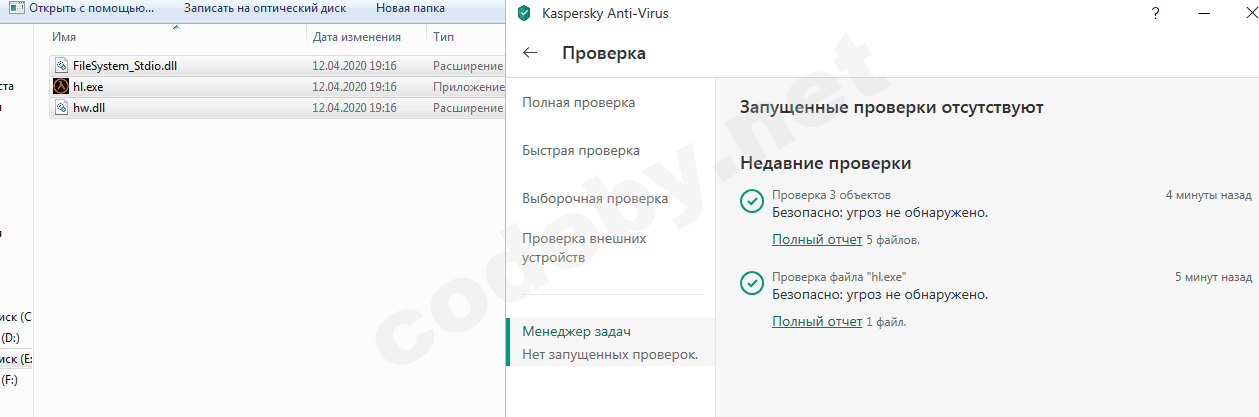The width and height of the screenshot is (1259, 417).
Task: Switch to Быстрая проверка
Action: 581,151
